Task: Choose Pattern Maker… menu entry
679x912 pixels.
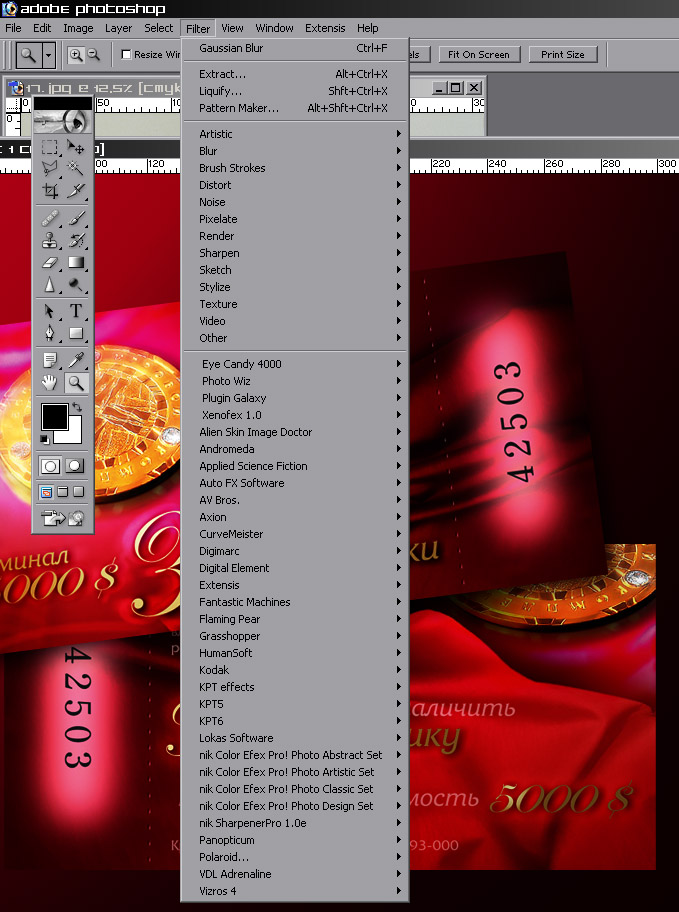Action: click(x=295, y=108)
